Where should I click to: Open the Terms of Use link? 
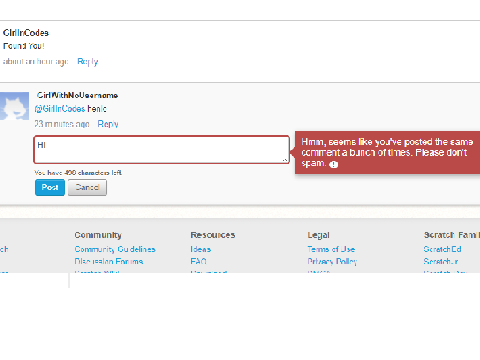click(331, 249)
